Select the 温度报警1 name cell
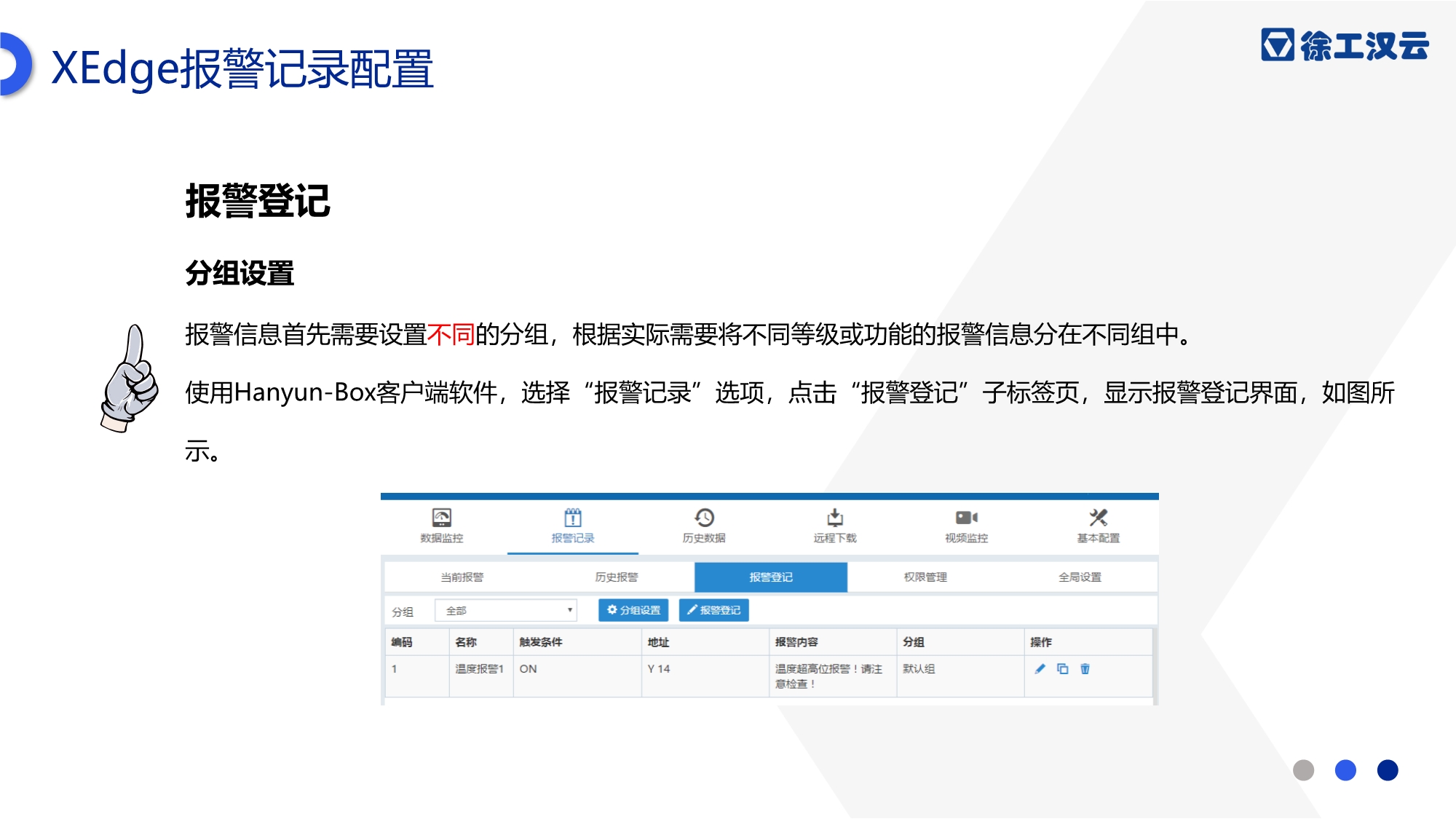The width and height of the screenshot is (1456, 819). pos(481,676)
